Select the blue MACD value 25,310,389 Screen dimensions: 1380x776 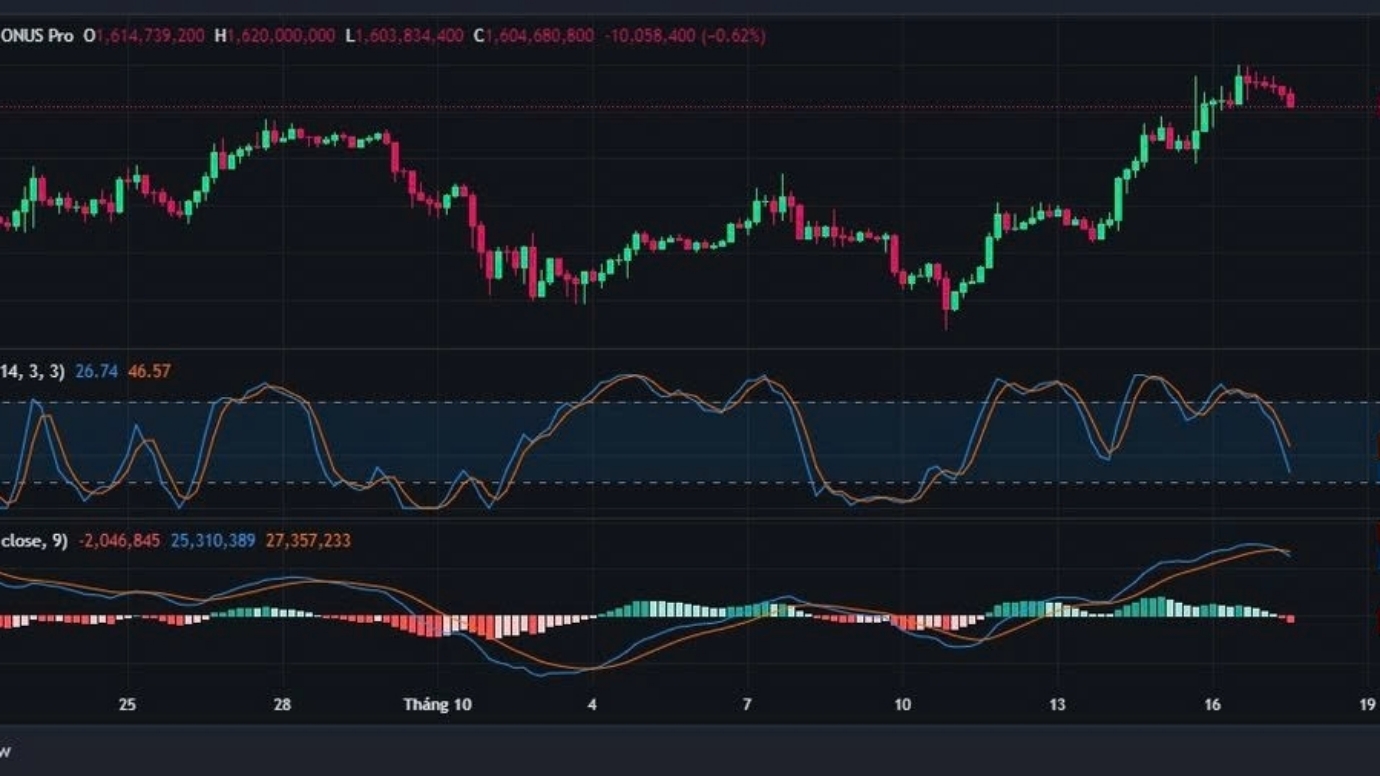click(213, 541)
